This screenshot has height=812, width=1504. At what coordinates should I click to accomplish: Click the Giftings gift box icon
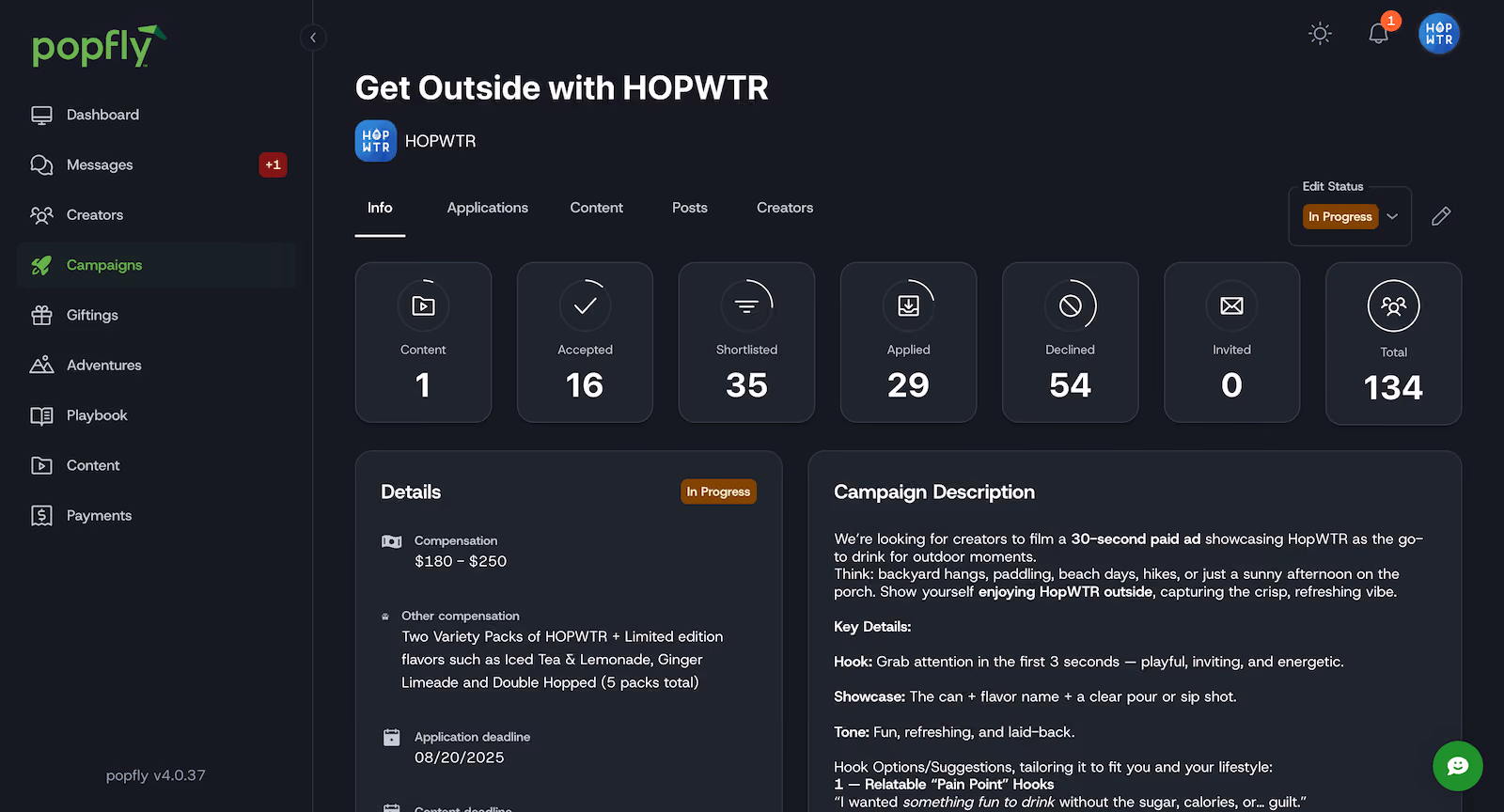(41, 315)
